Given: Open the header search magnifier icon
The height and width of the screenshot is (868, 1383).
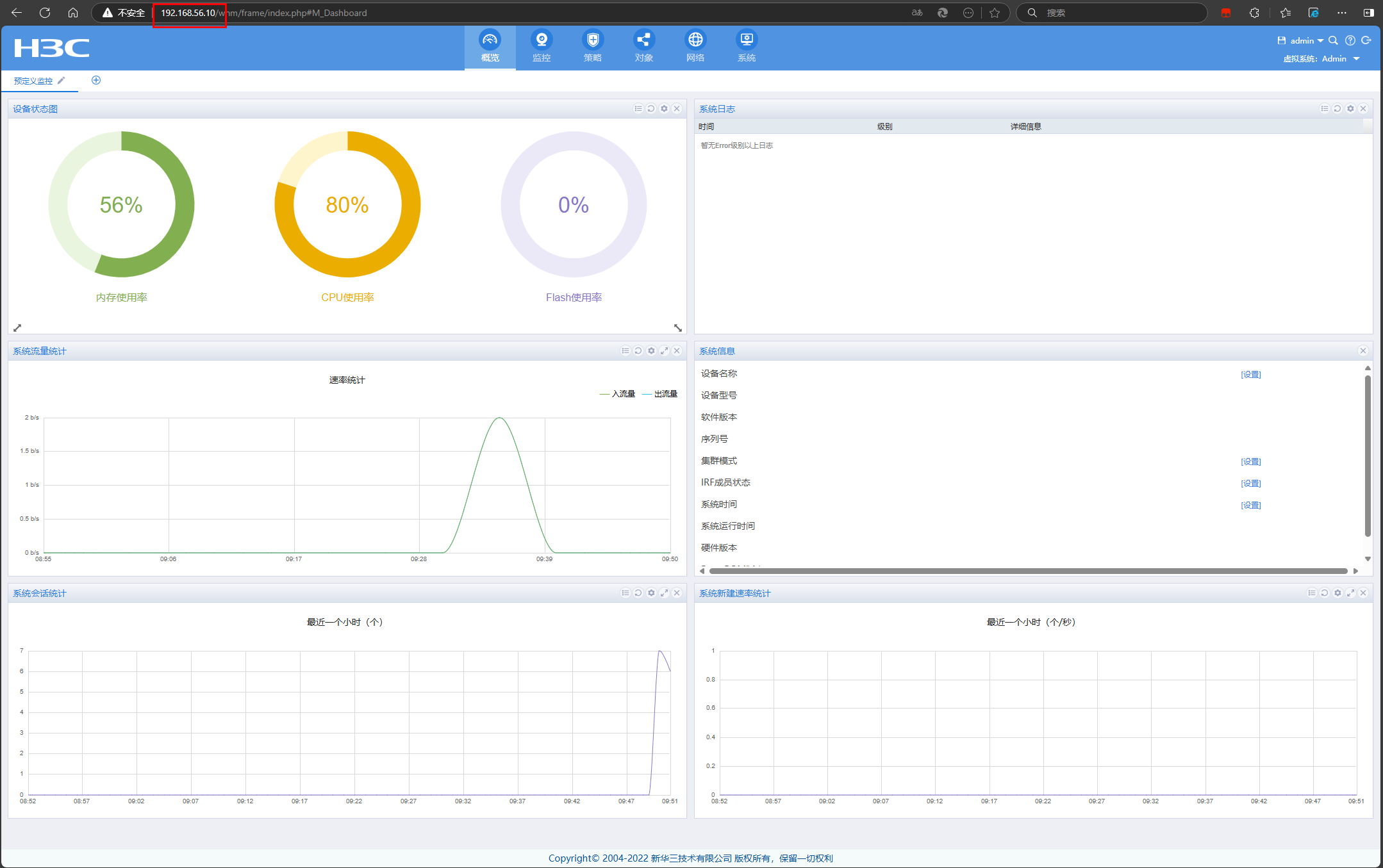Looking at the screenshot, I should 1333,40.
